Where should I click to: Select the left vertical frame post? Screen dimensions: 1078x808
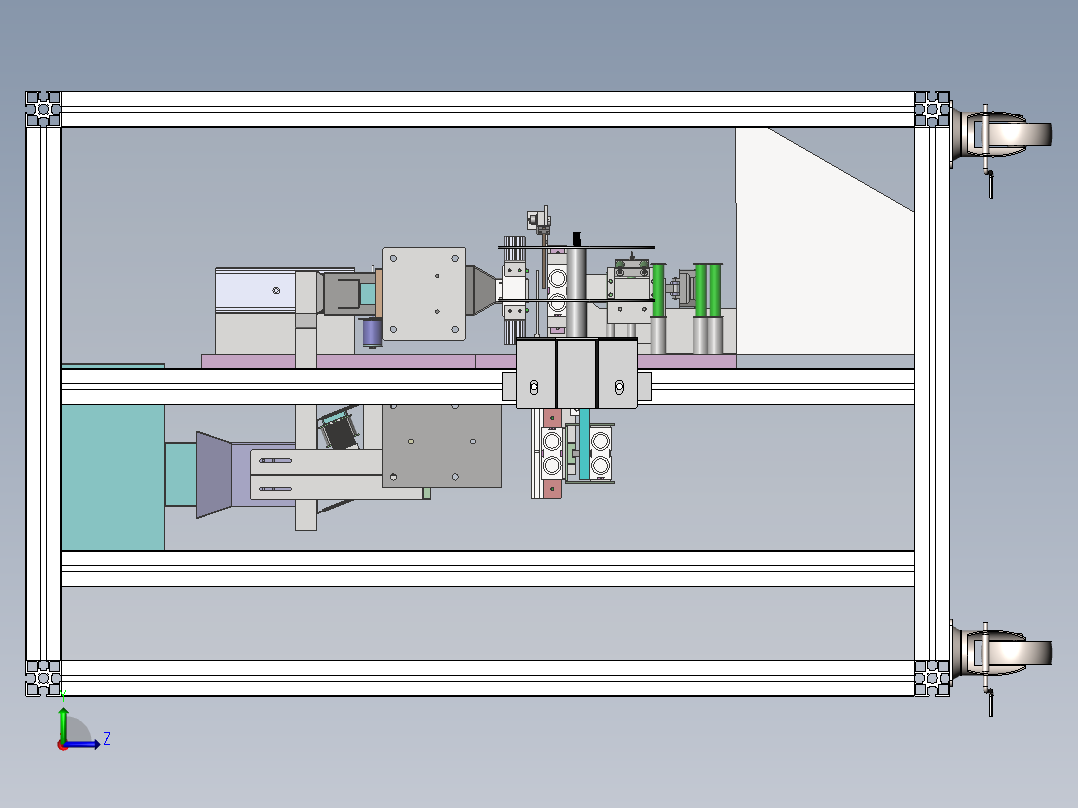point(43,393)
